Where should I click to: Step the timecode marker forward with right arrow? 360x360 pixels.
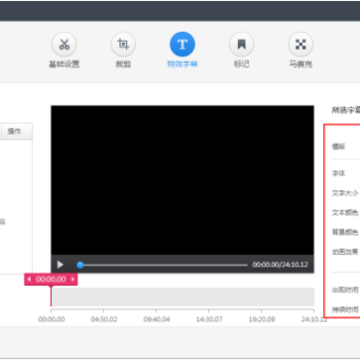tap(73, 279)
